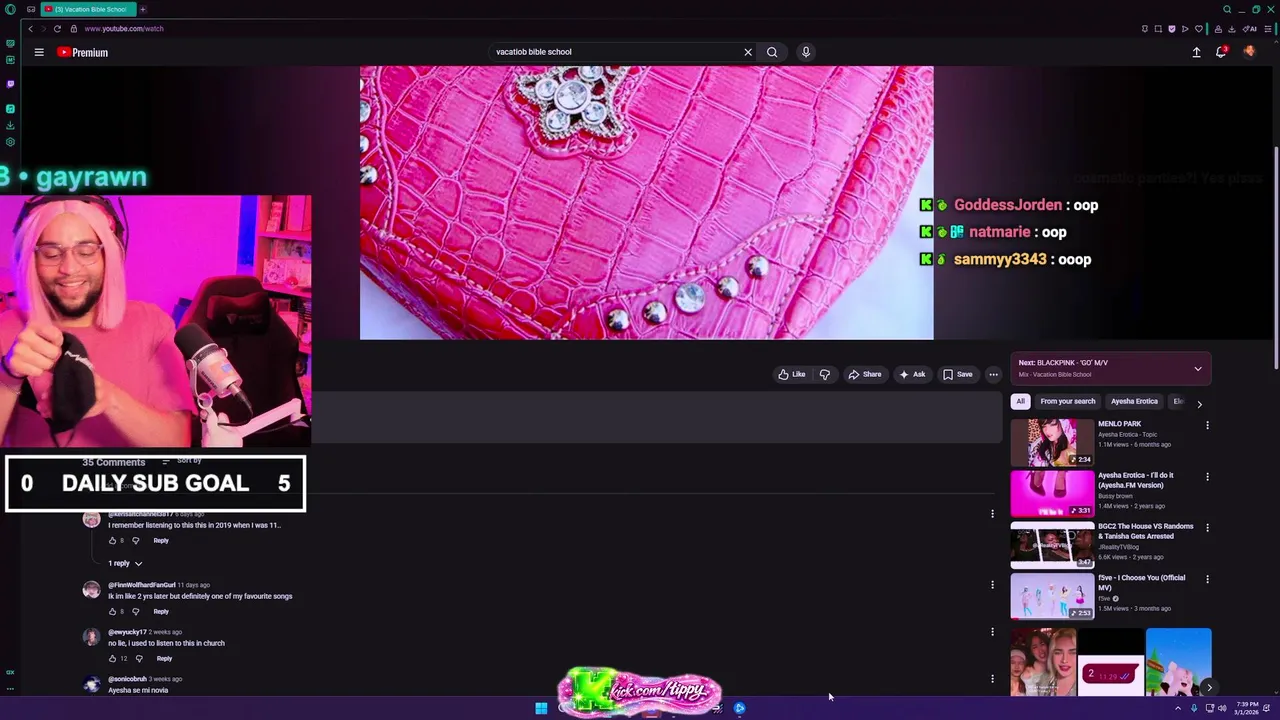Screen dimensions: 1280x720
Task: Open browser settings gear in sidebar
Action: pos(10,142)
